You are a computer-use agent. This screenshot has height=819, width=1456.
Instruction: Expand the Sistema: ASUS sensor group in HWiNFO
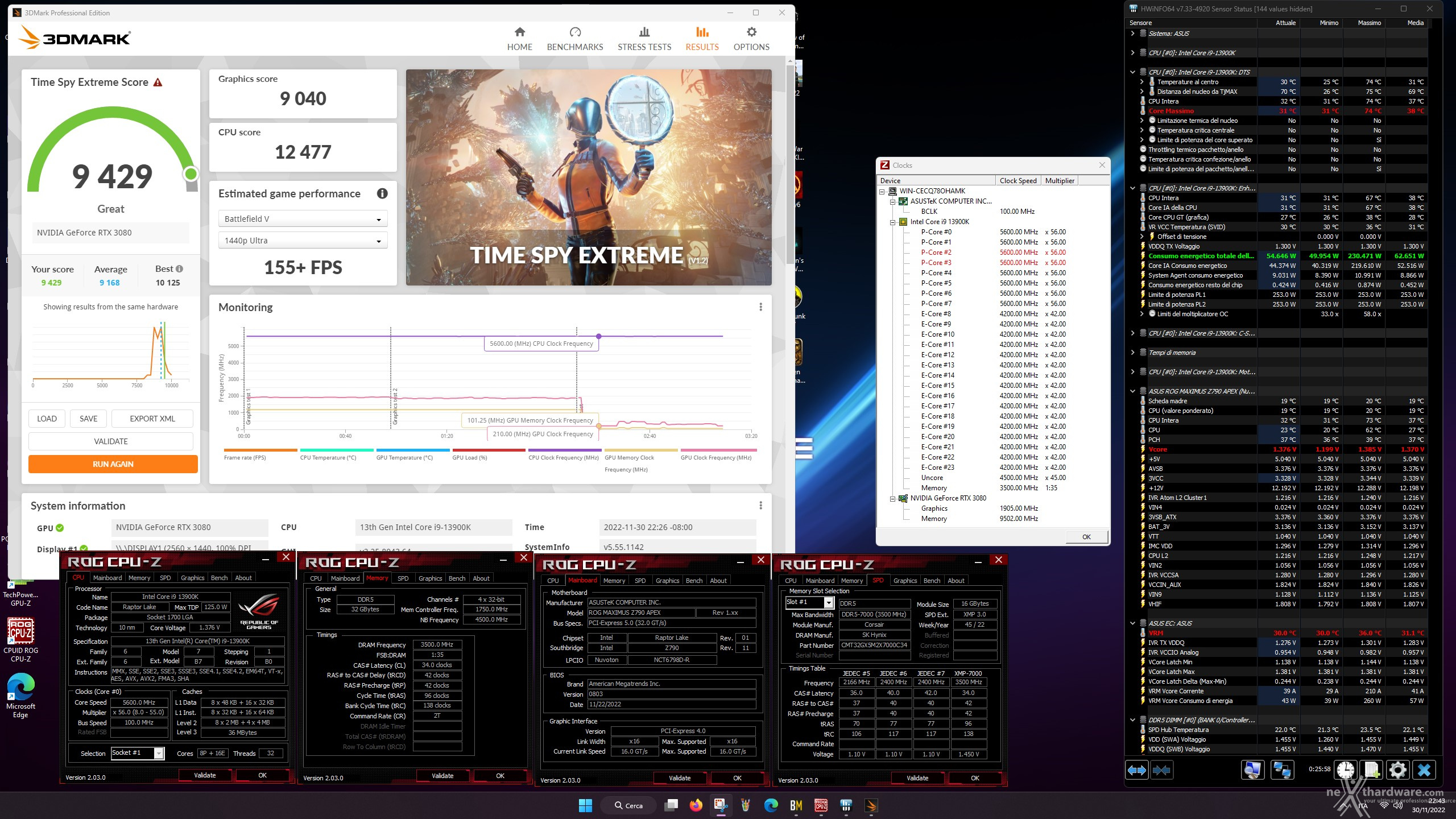pos(1132,34)
